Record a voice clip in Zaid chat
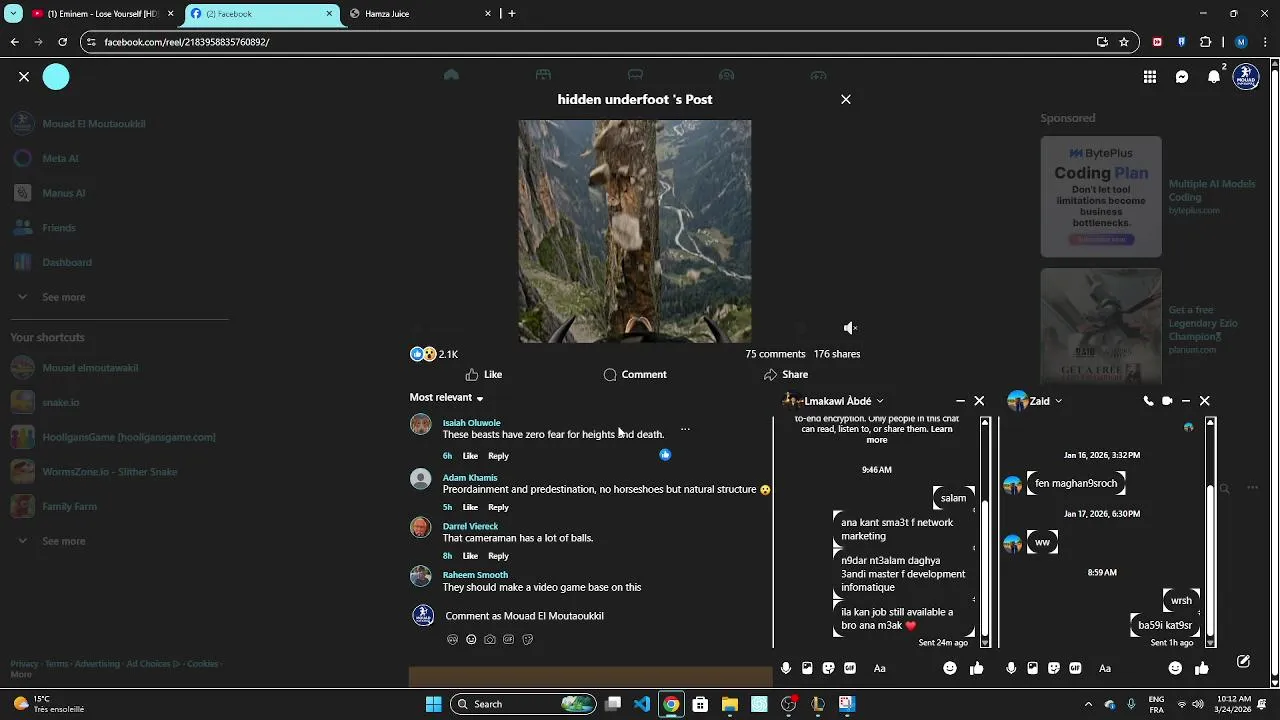 [1011, 668]
